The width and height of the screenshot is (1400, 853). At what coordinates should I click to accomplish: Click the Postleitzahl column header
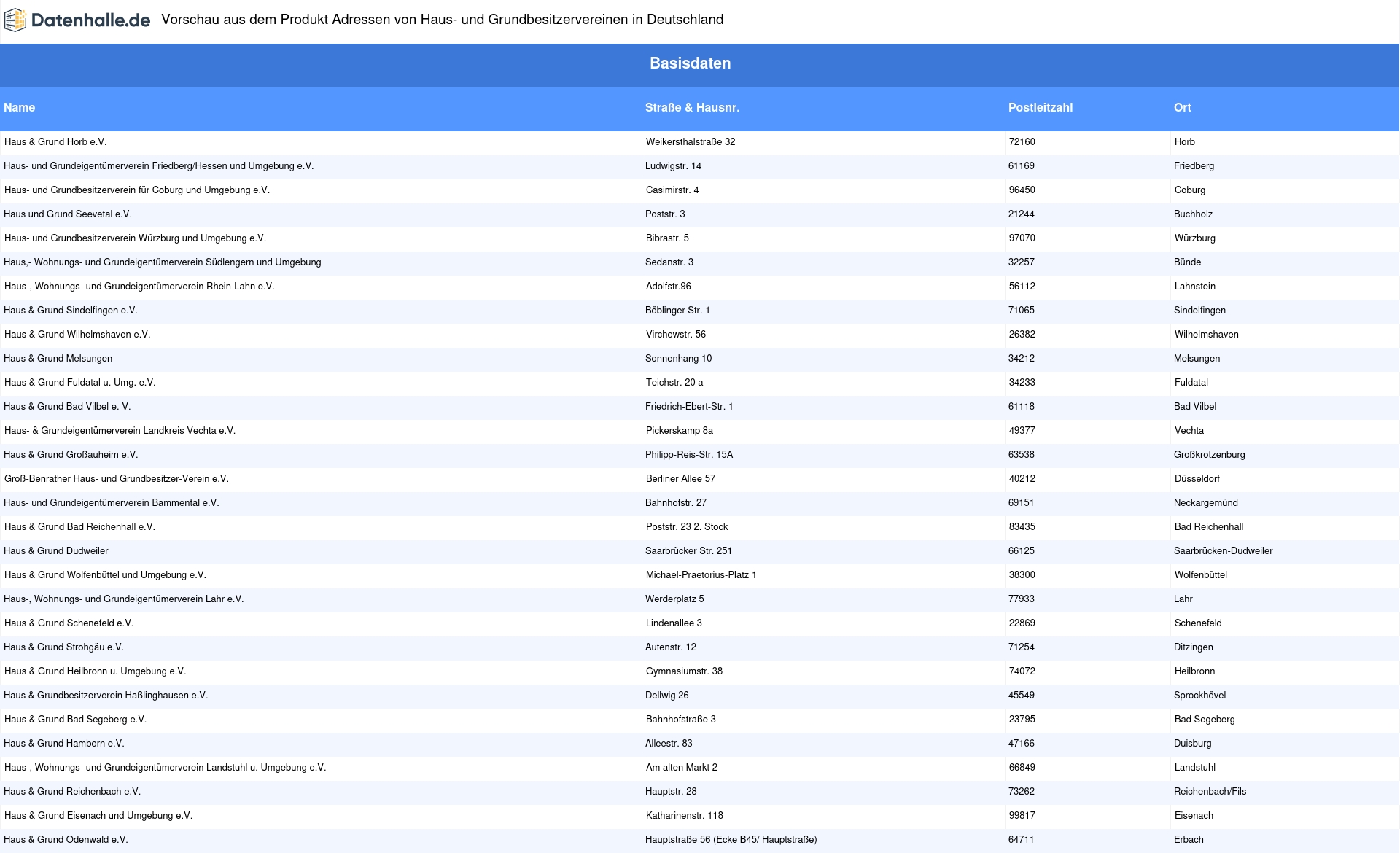click(1040, 108)
